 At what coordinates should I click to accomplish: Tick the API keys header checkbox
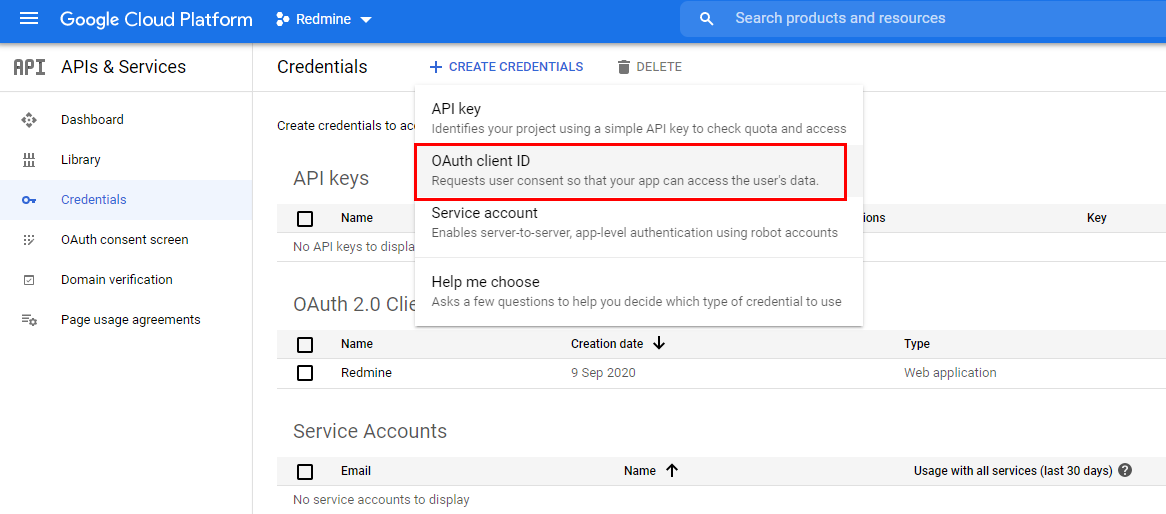pos(305,219)
